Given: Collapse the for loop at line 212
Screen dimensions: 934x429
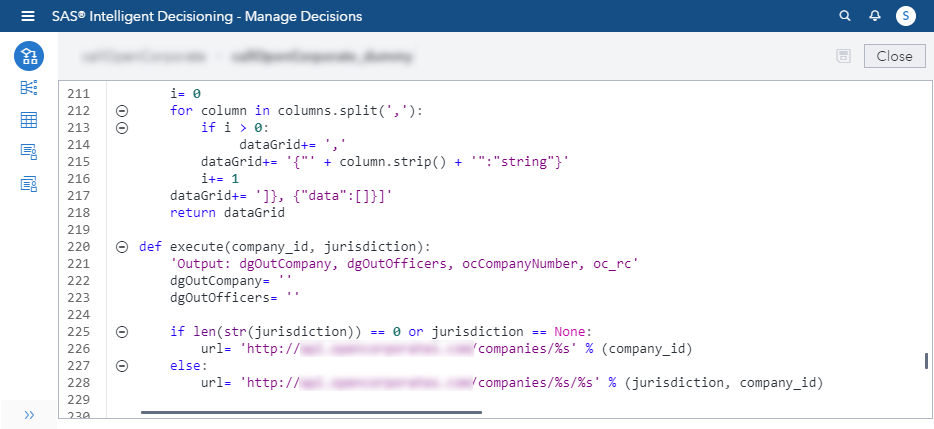Looking at the screenshot, I should point(122,111).
